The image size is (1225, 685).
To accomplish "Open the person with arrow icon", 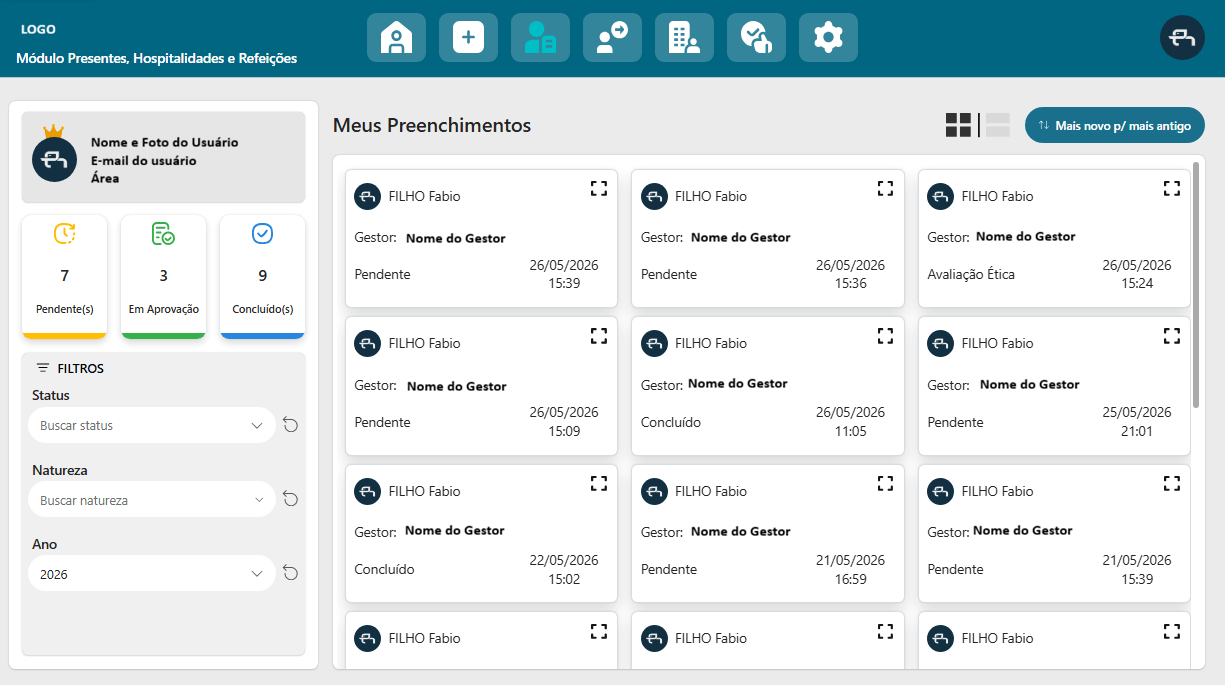I will point(612,38).
